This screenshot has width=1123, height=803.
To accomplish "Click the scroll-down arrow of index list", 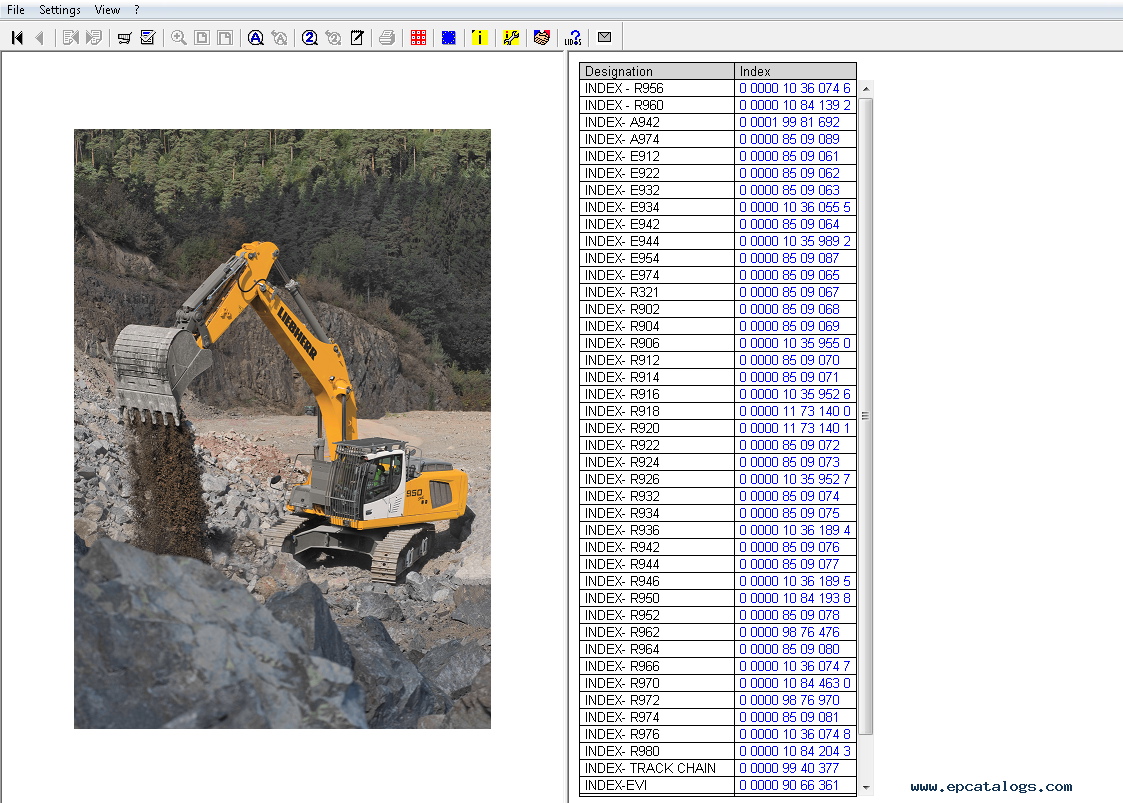I will [866, 787].
